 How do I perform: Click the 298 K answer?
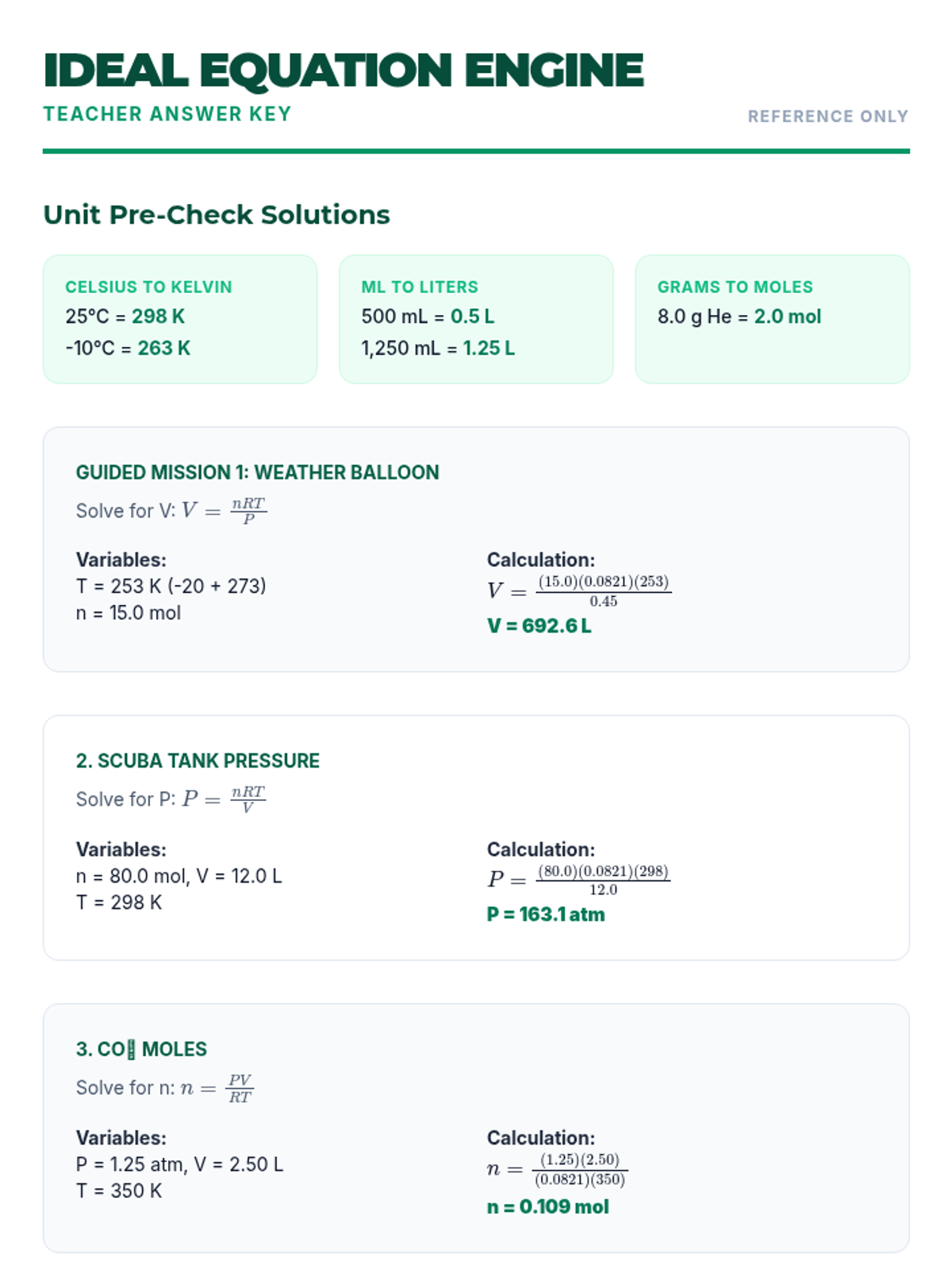click(x=158, y=317)
